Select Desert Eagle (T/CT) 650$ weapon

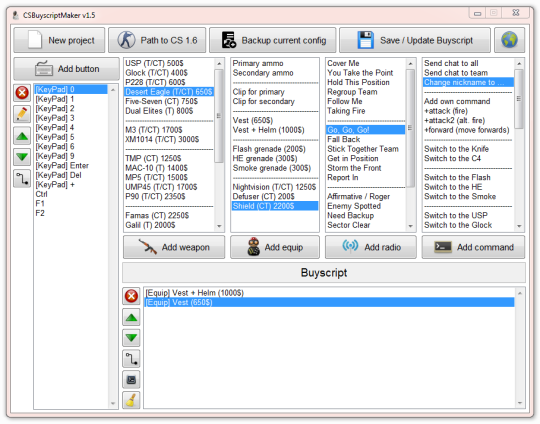[x=169, y=92]
